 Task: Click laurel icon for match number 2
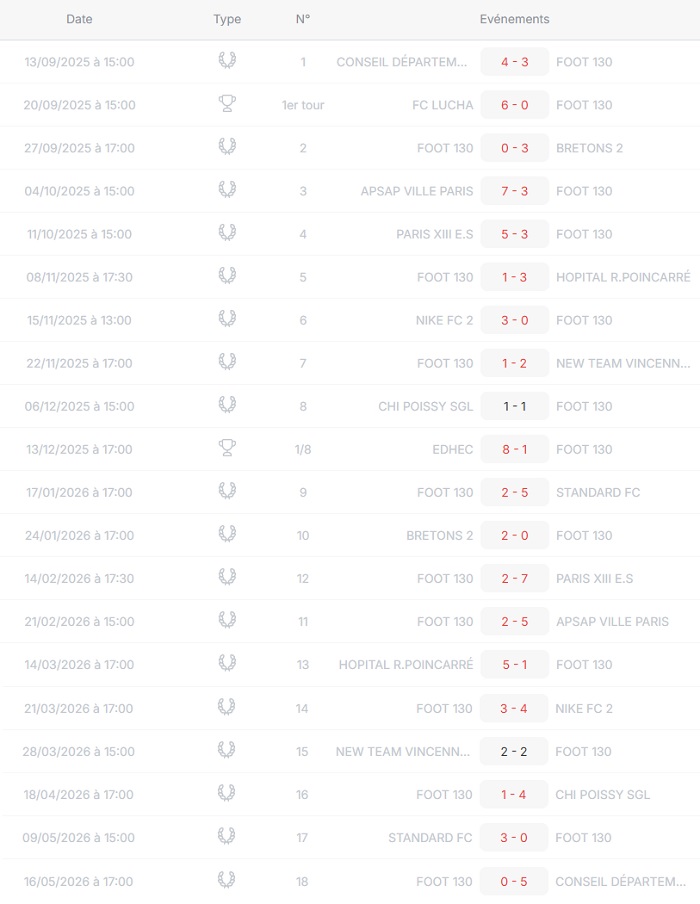point(227,146)
